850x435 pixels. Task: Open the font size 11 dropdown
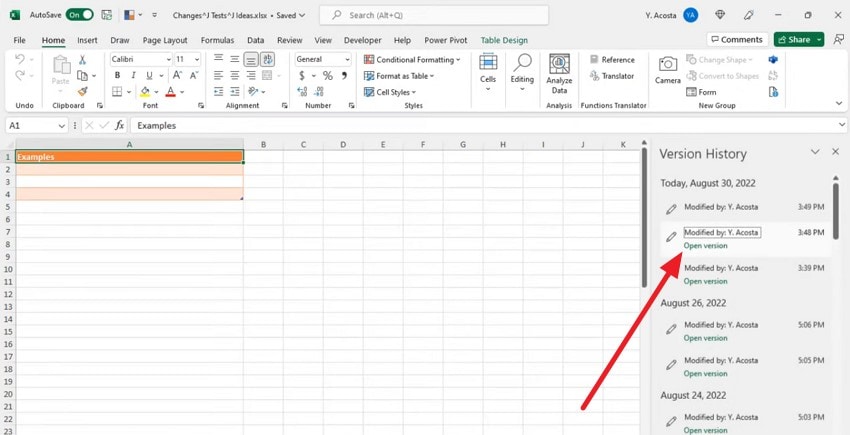pyautogui.click(x=196, y=59)
